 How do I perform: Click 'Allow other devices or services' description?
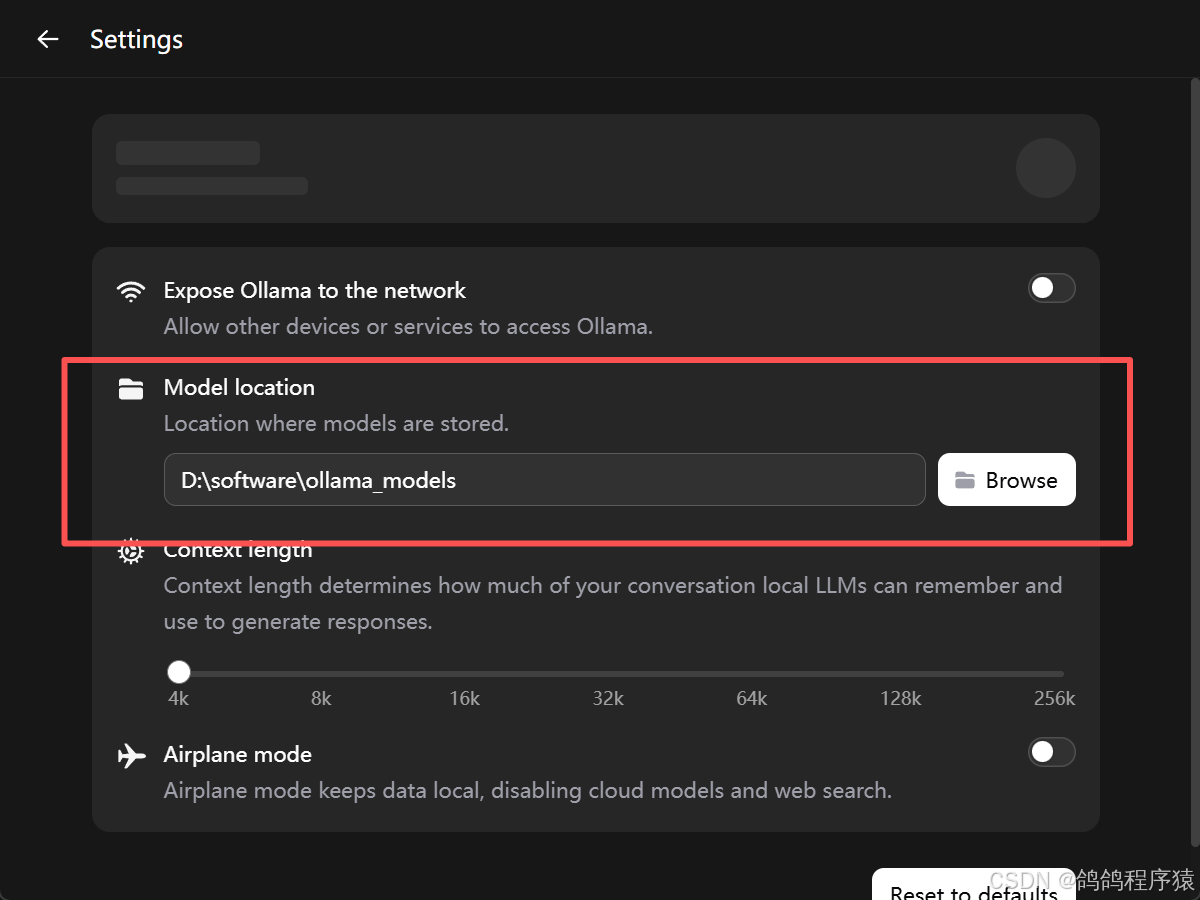click(408, 327)
